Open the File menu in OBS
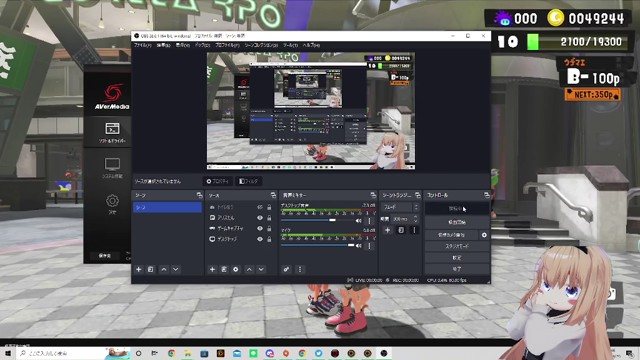The height and width of the screenshot is (360, 640). 142,45
